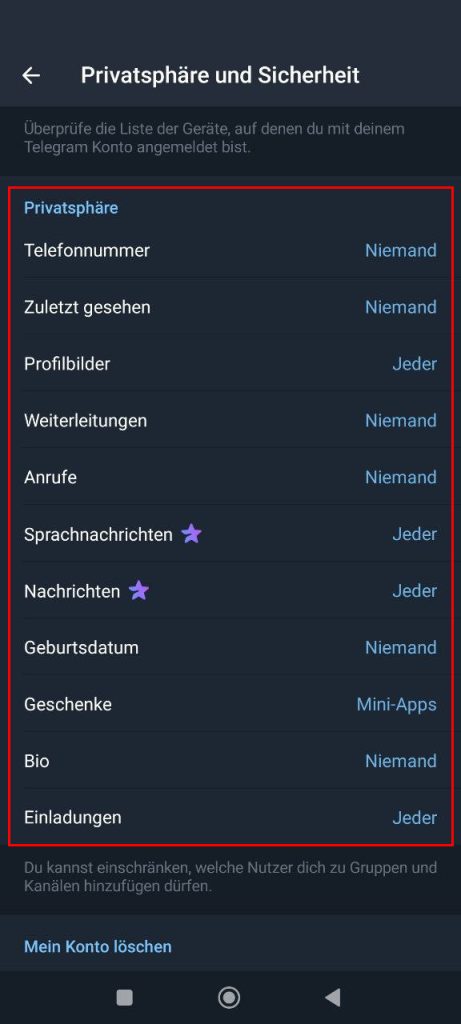
Task: Tap the Android home circle button
Action: [x=229, y=997]
